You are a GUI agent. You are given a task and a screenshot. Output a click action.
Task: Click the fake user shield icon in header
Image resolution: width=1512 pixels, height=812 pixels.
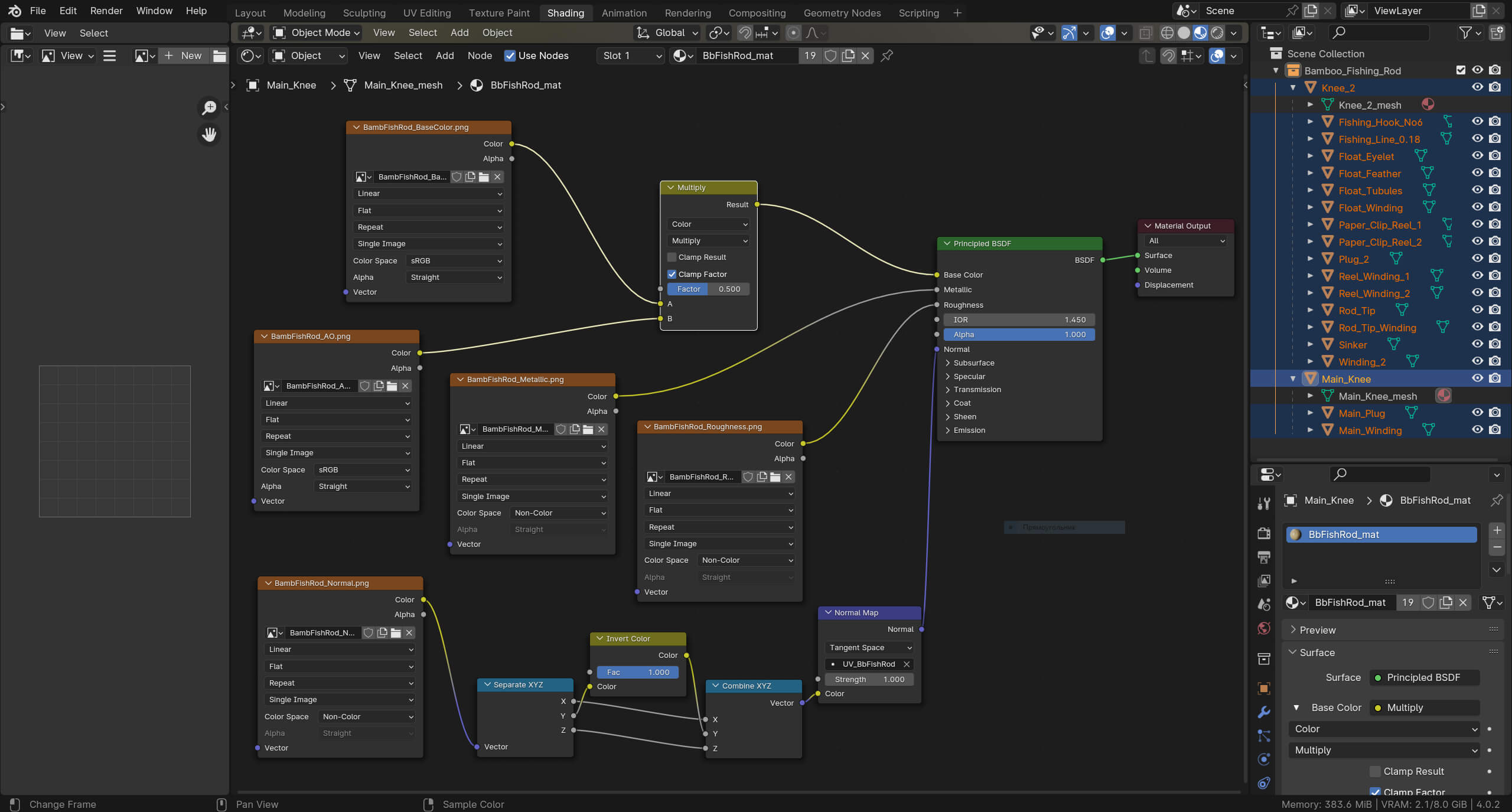pos(830,56)
